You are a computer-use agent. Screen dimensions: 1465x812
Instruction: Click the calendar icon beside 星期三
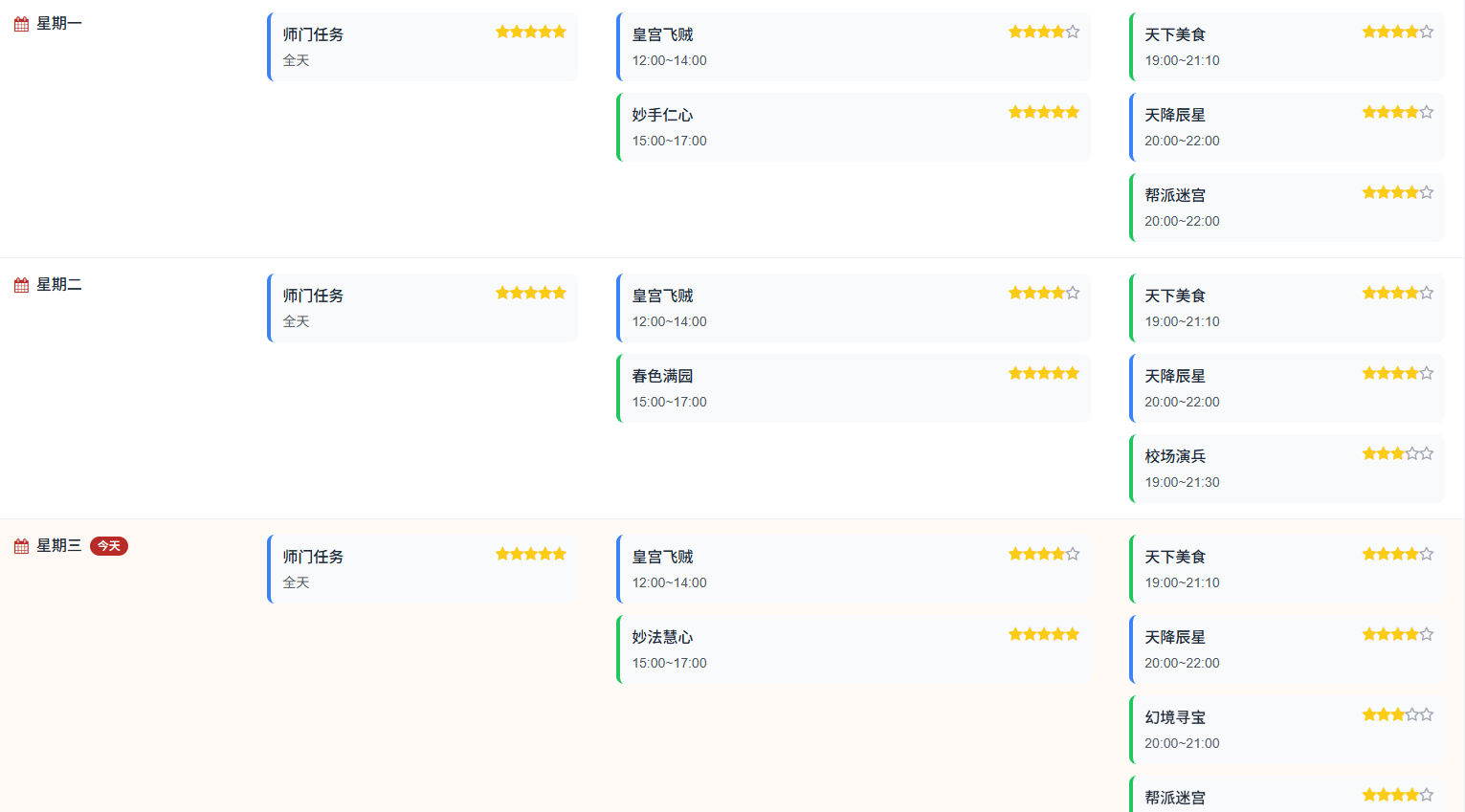click(x=21, y=546)
